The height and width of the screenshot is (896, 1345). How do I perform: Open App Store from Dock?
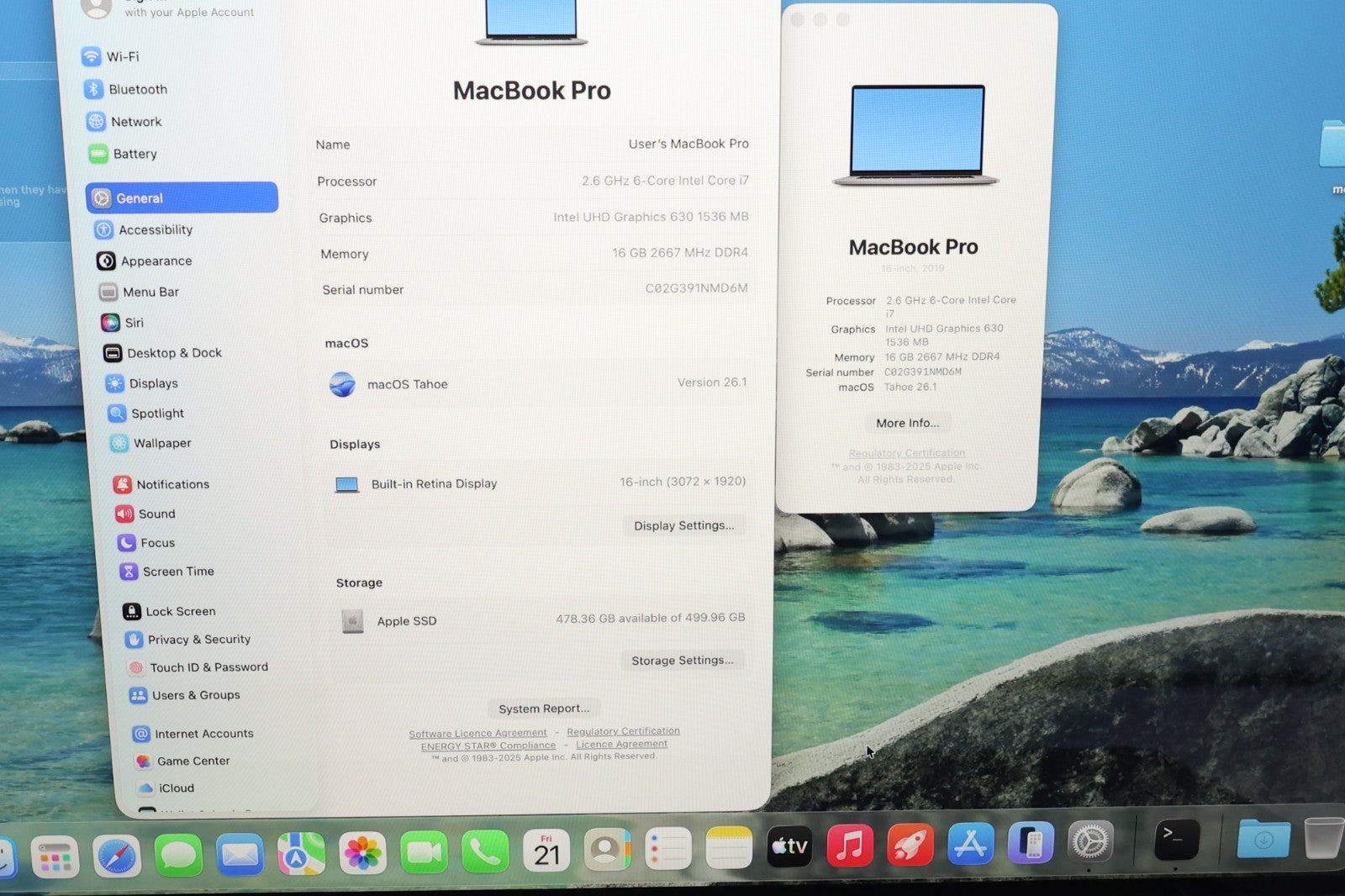pyautogui.click(x=970, y=844)
